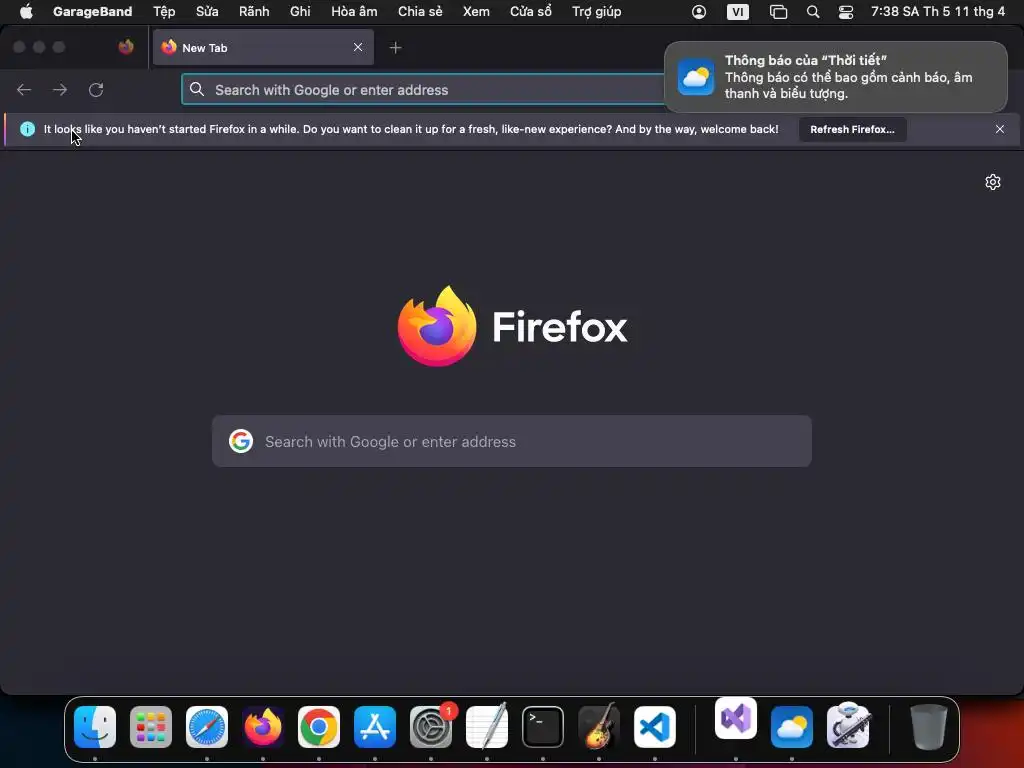Click the Refresh Firefox… button

852,129
